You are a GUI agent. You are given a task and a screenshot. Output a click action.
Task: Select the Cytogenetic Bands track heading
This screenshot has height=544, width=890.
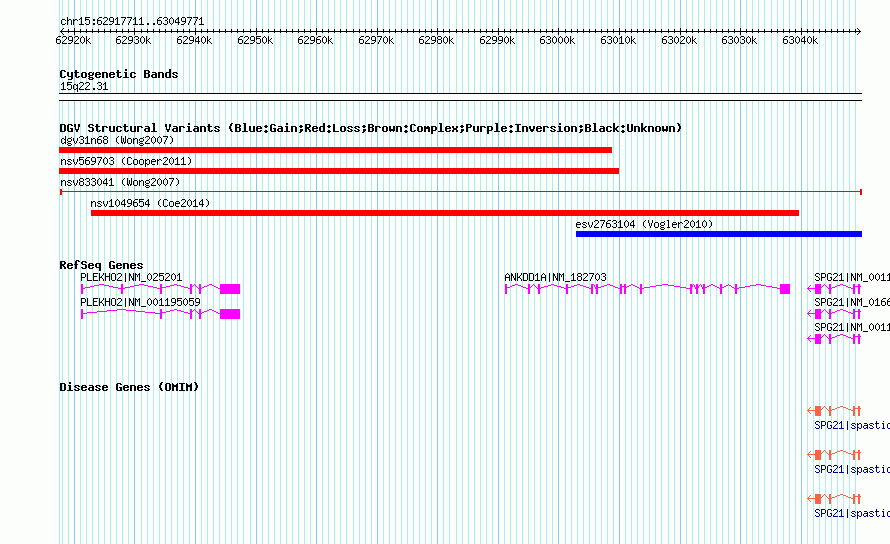click(x=119, y=74)
